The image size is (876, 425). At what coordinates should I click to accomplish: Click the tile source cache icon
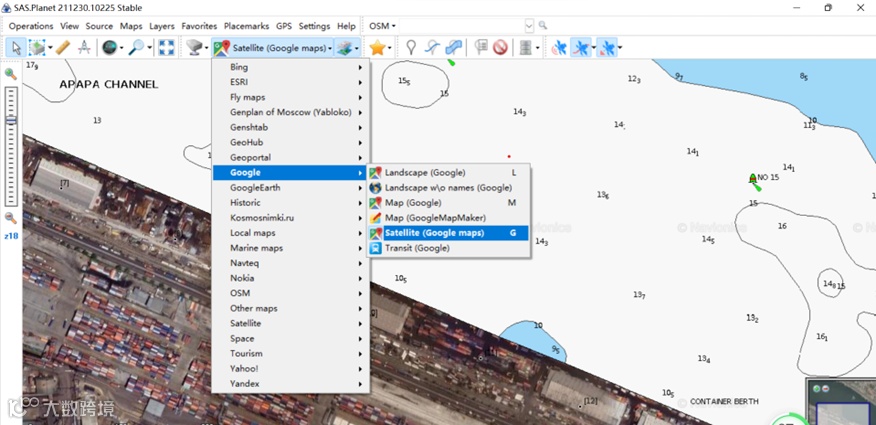[x=194, y=48]
